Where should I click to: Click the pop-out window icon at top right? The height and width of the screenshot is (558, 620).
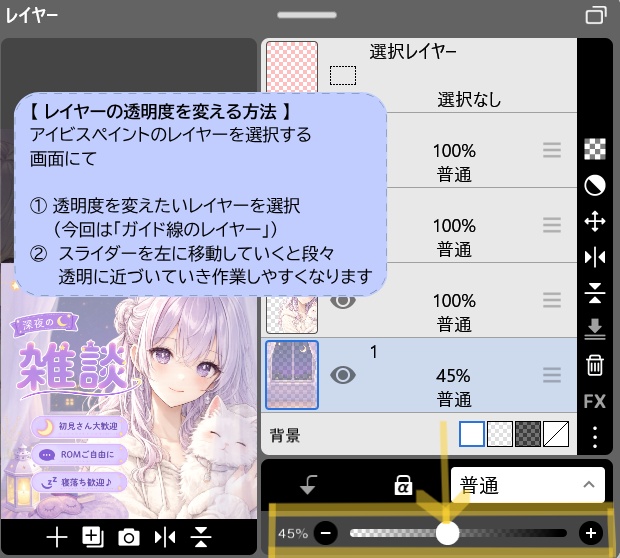pos(595,15)
